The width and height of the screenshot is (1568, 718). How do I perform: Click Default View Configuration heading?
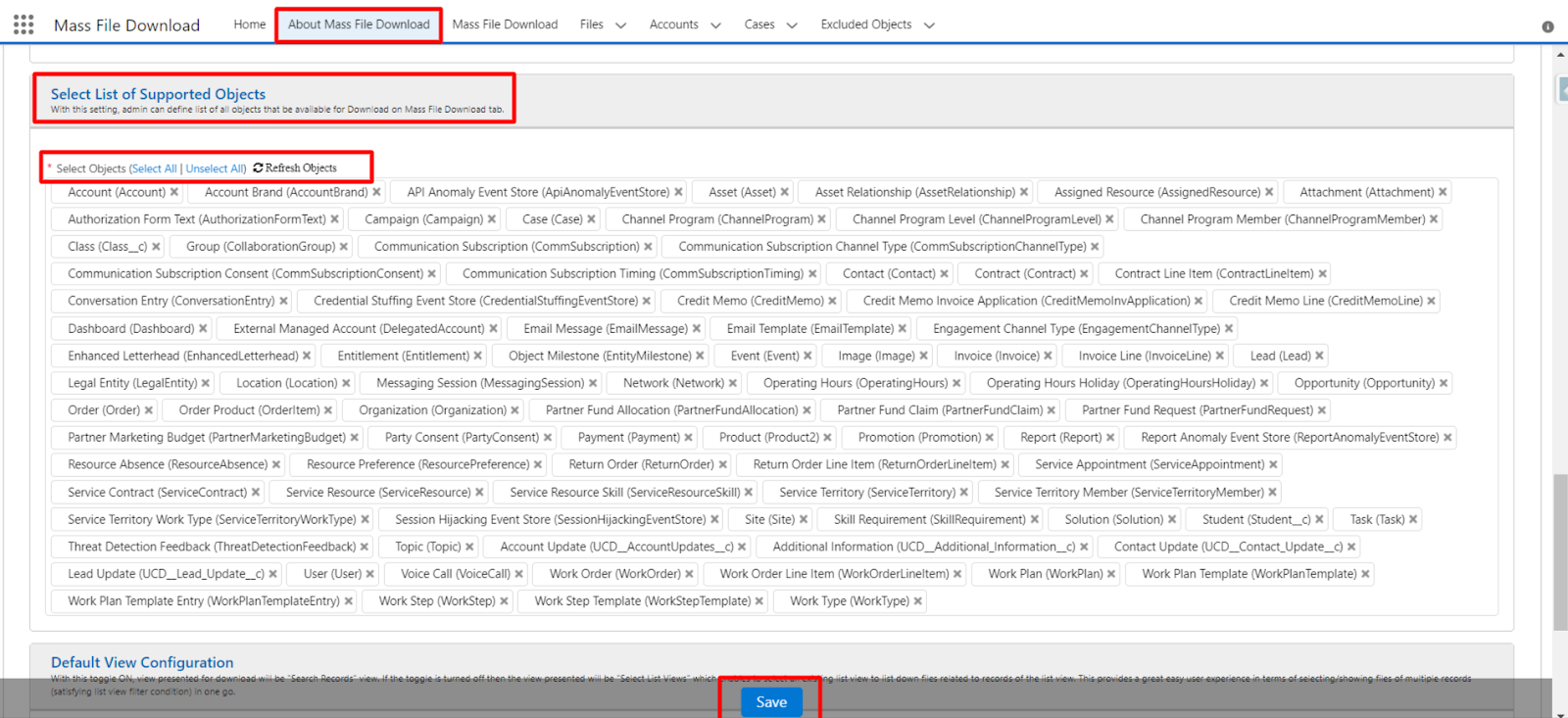click(x=142, y=662)
